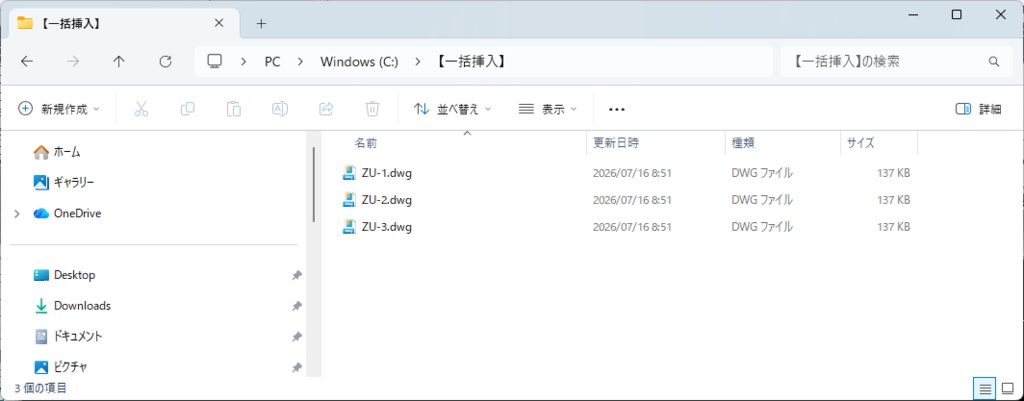This screenshot has width=1024, height=401.
Task: Go forward with the right arrow
Action: coord(73,61)
